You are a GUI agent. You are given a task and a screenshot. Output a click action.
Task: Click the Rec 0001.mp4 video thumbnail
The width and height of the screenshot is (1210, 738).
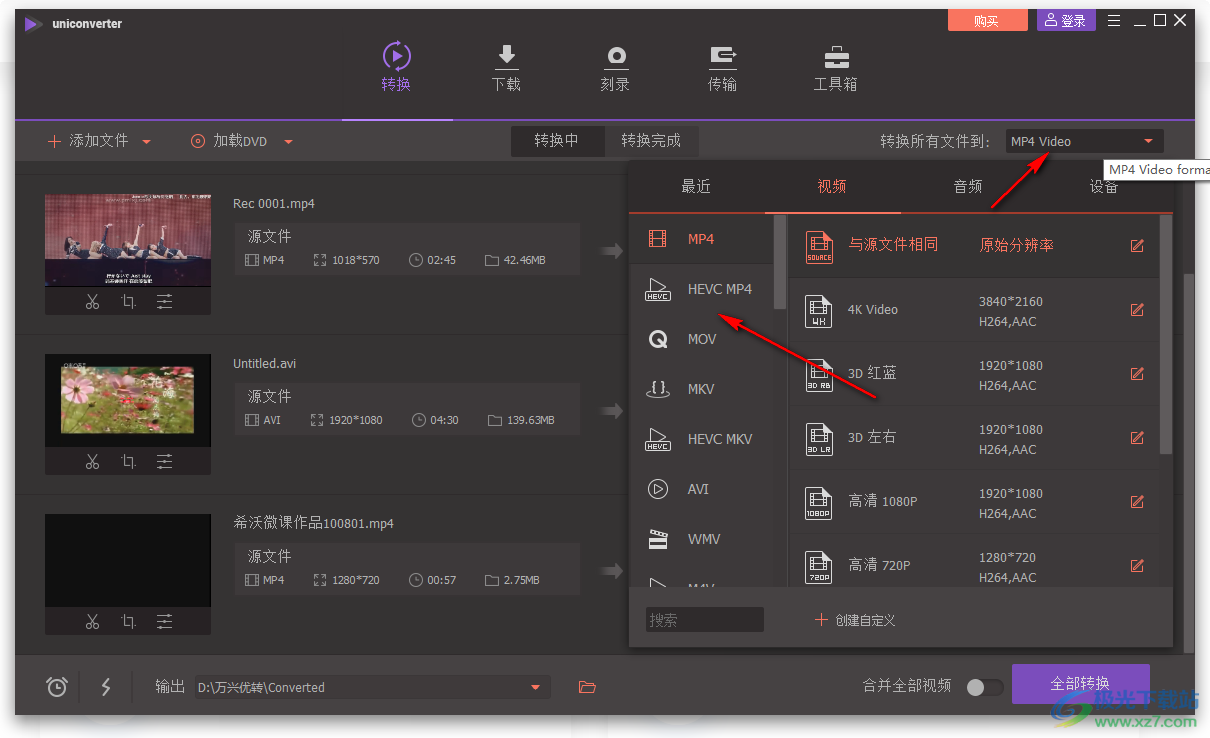128,240
